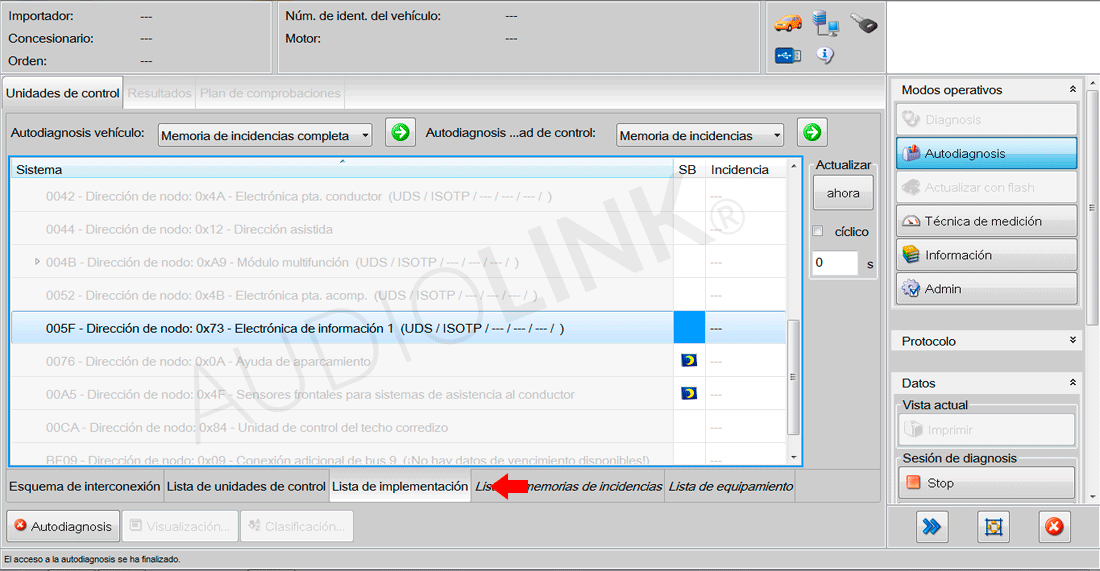The width and height of the screenshot is (1100, 571).
Task: Open the info speech bubble icon
Action: coord(825,56)
